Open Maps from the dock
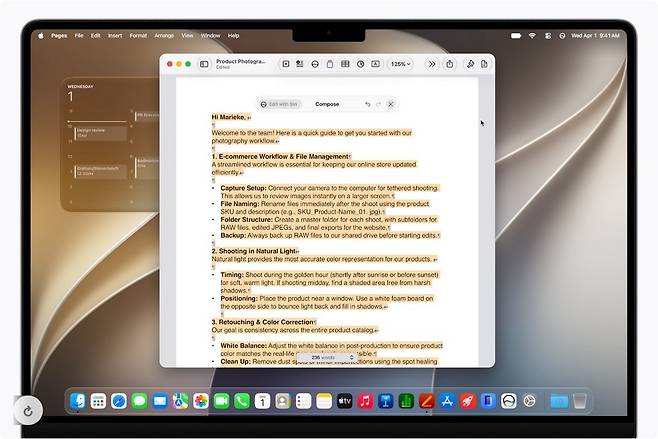The image size is (658, 439). coord(180,401)
